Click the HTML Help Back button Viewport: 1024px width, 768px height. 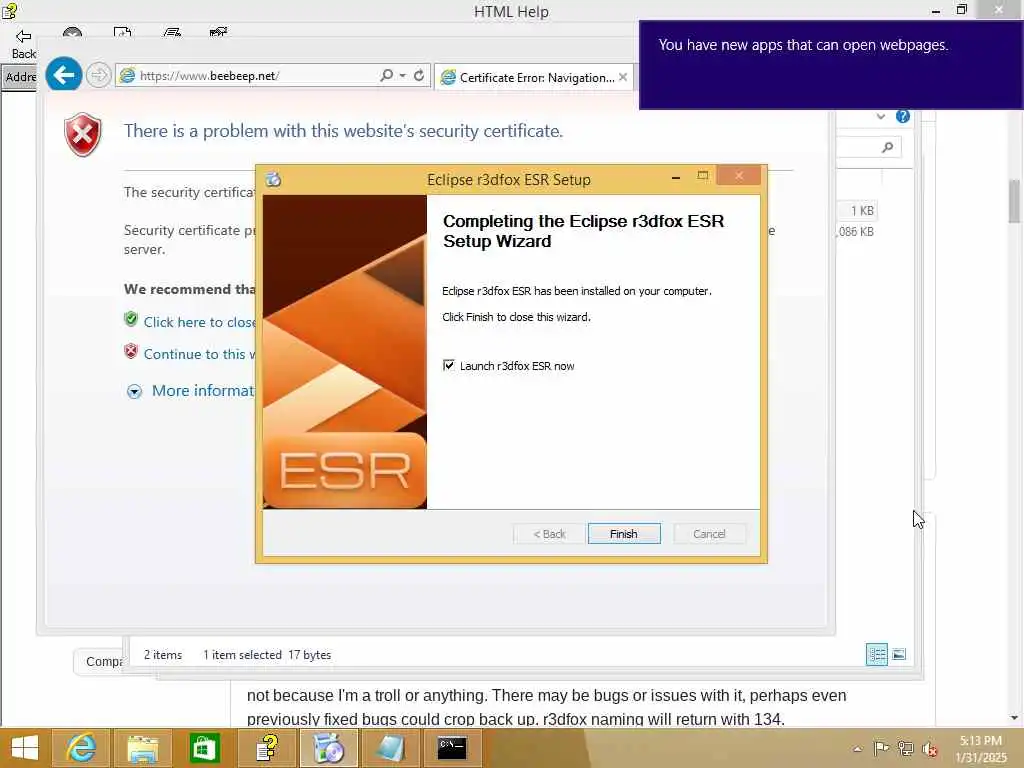click(24, 44)
